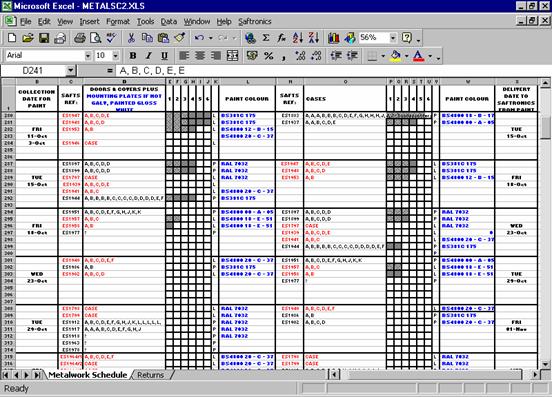
Task: Toggle Bold formatting
Action: coord(133,56)
